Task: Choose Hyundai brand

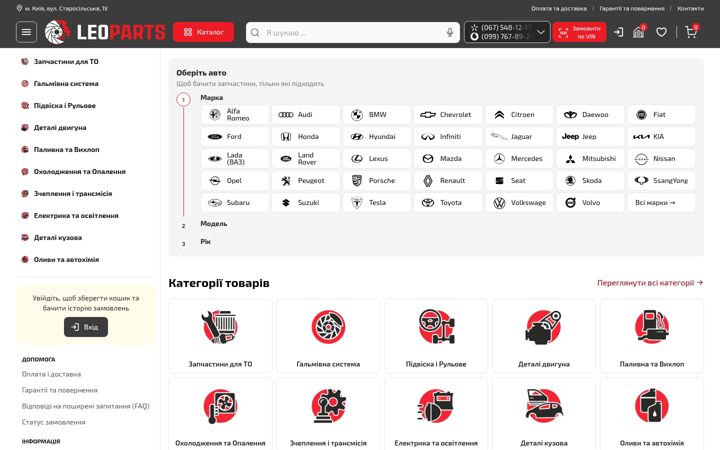Action: pyautogui.click(x=377, y=137)
